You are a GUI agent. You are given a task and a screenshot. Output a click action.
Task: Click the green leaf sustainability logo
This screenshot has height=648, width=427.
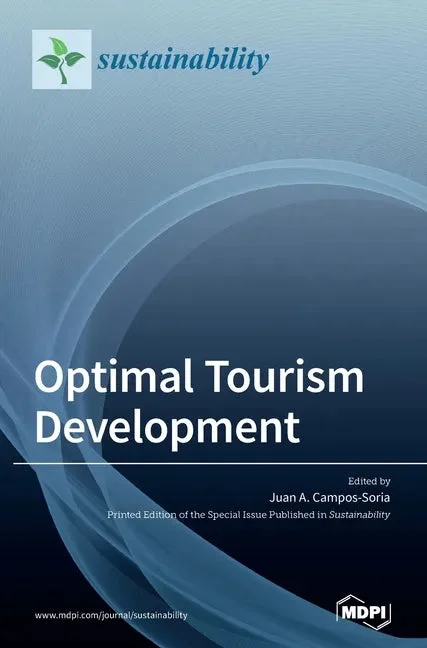(62, 60)
